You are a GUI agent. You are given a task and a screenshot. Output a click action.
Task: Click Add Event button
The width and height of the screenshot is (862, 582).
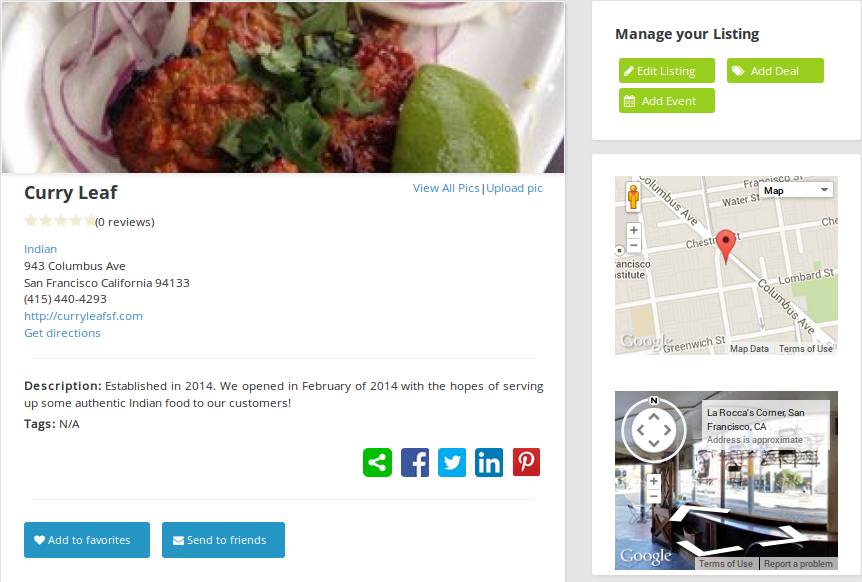pyautogui.click(x=667, y=101)
